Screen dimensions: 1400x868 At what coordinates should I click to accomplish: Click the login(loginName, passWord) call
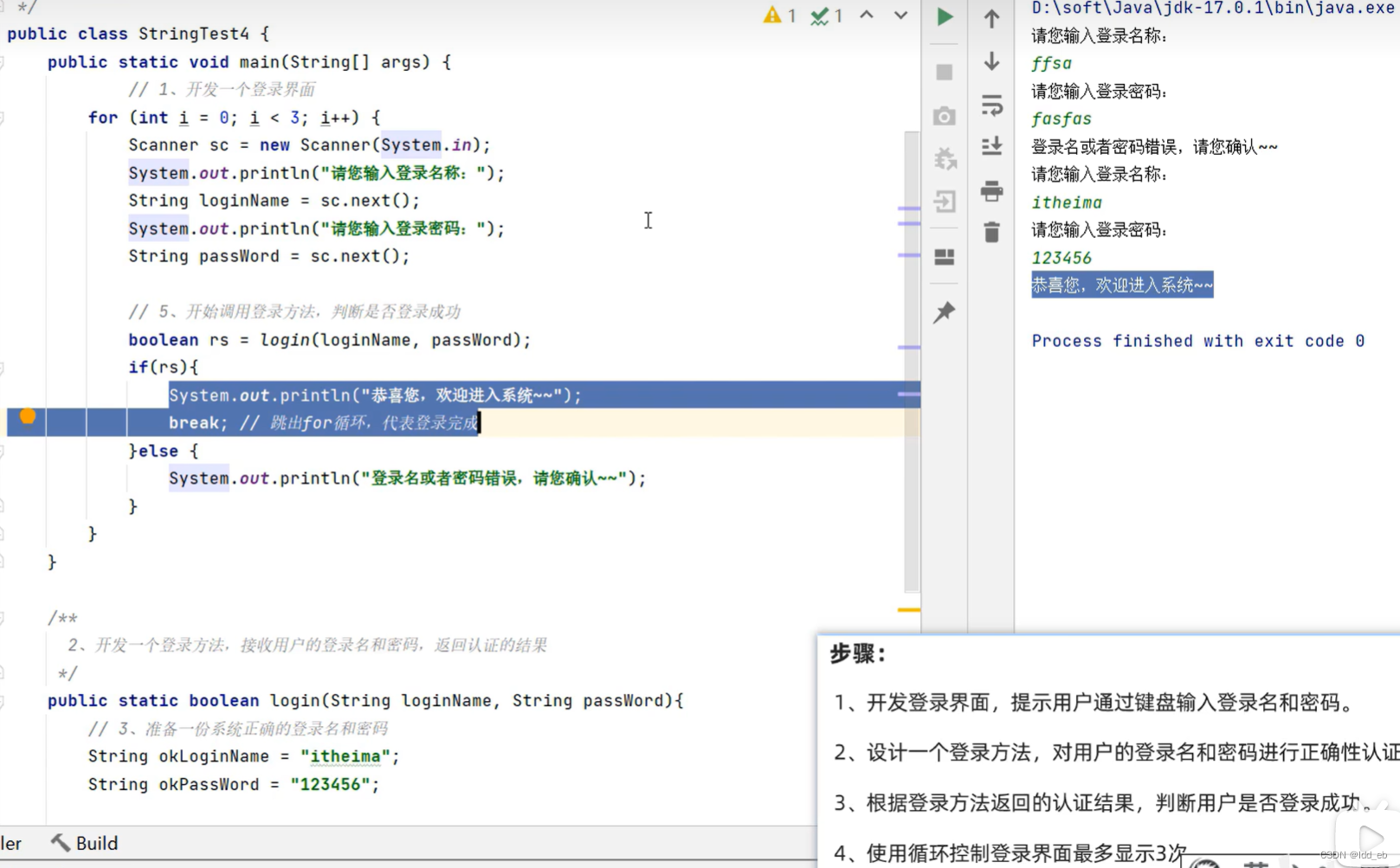(x=395, y=340)
